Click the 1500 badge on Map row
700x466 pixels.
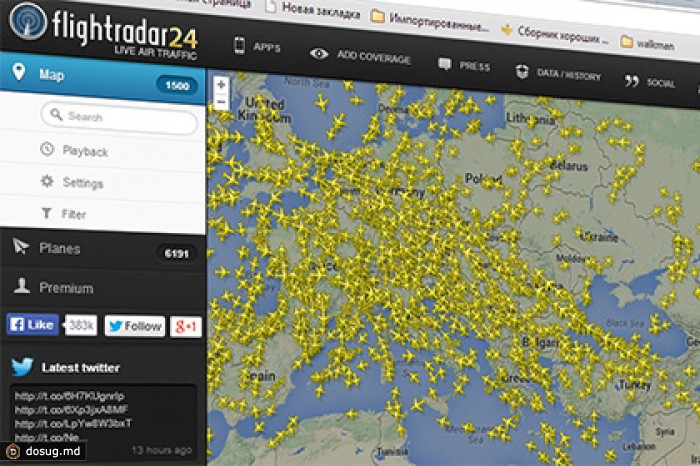[177, 85]
